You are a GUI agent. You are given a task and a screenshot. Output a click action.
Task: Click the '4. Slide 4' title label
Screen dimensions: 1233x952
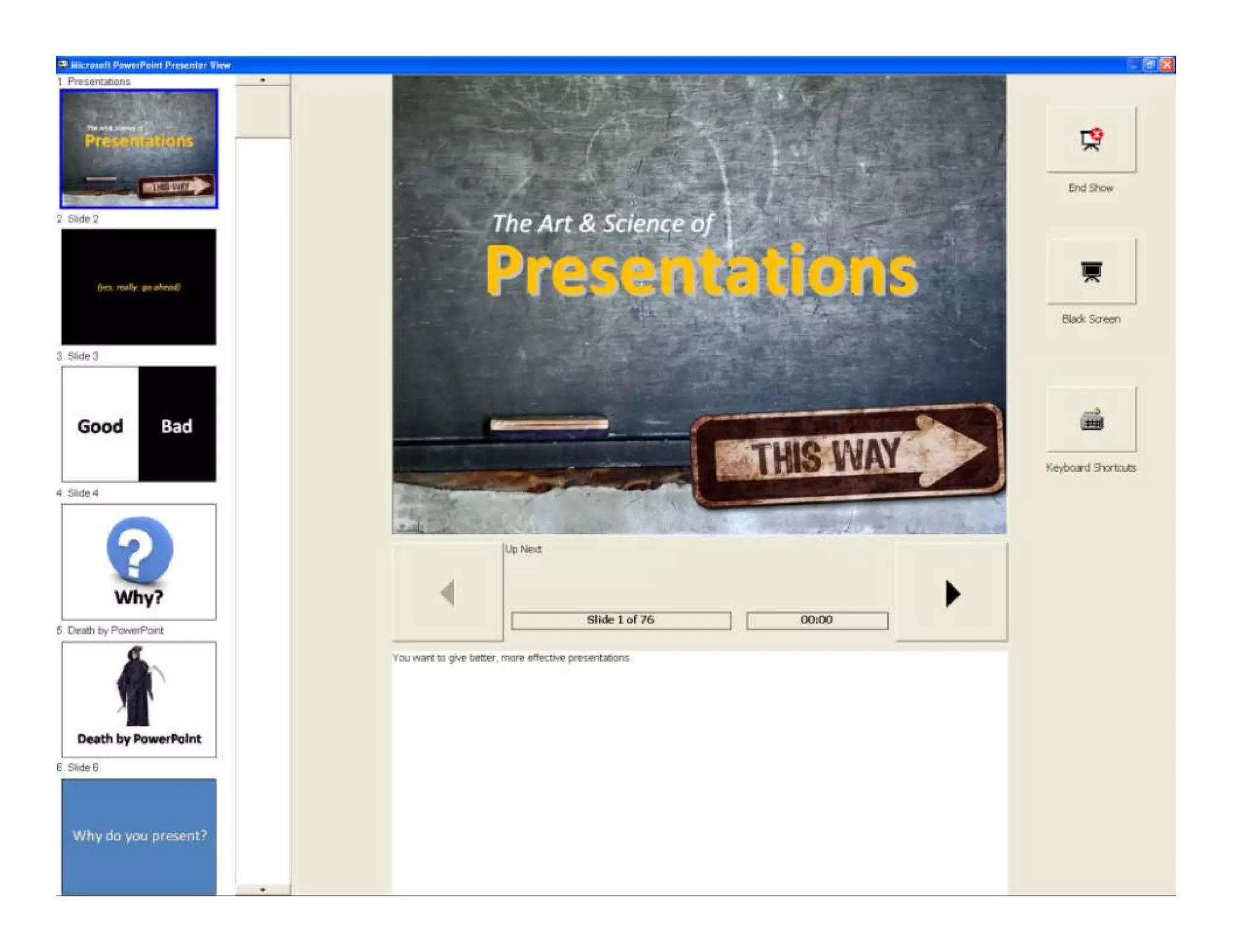pyautogui.click(x=78, y=493)
